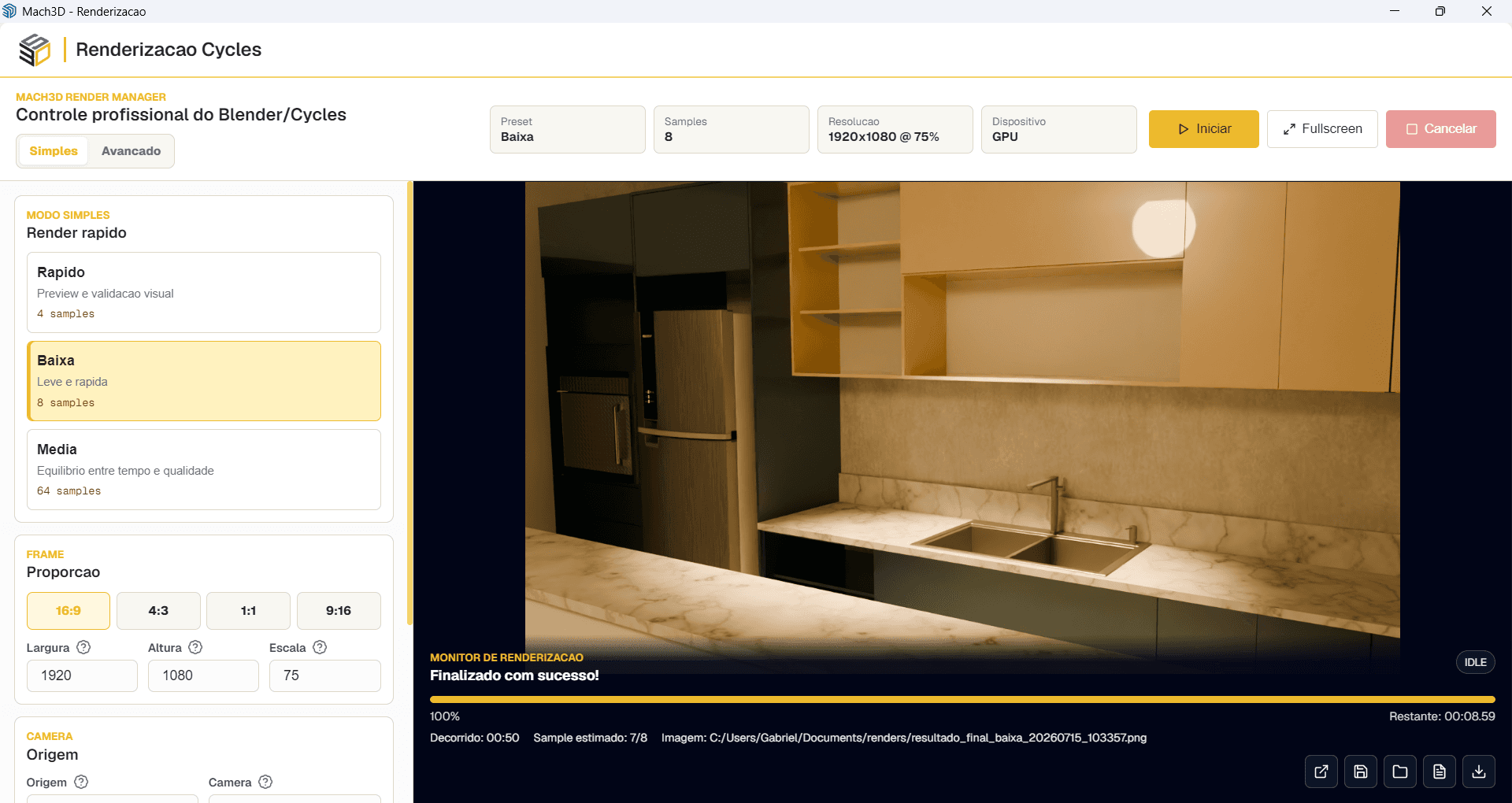
Task: Cancel the render with Cancelar
Action: 1441,129
